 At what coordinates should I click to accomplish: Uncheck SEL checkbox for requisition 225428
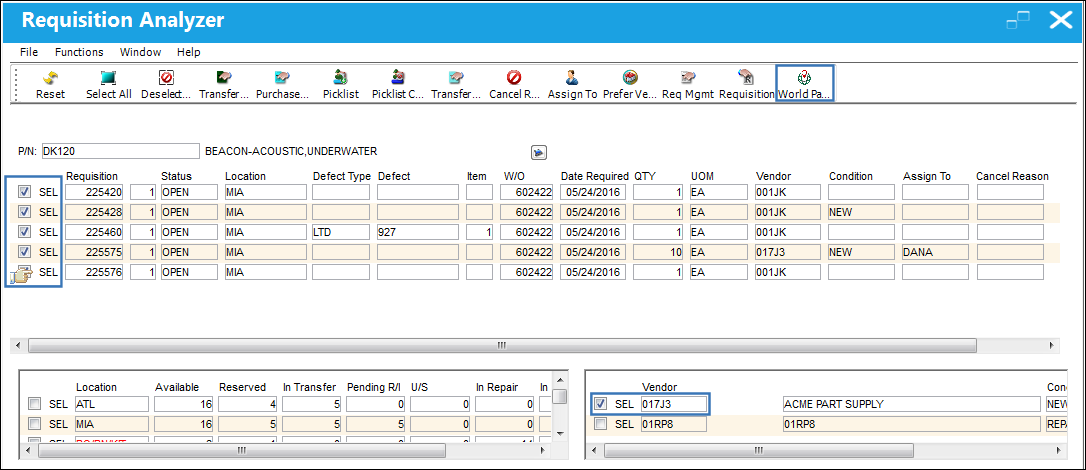[24, 212]
